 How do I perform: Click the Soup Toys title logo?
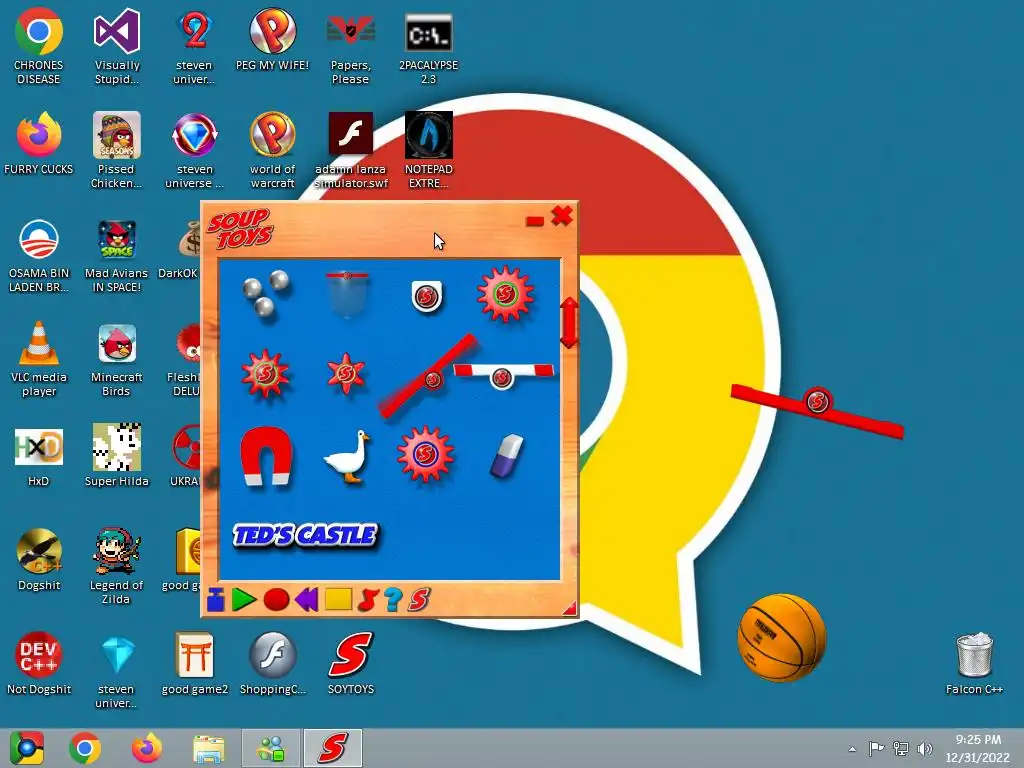(240, 229)
